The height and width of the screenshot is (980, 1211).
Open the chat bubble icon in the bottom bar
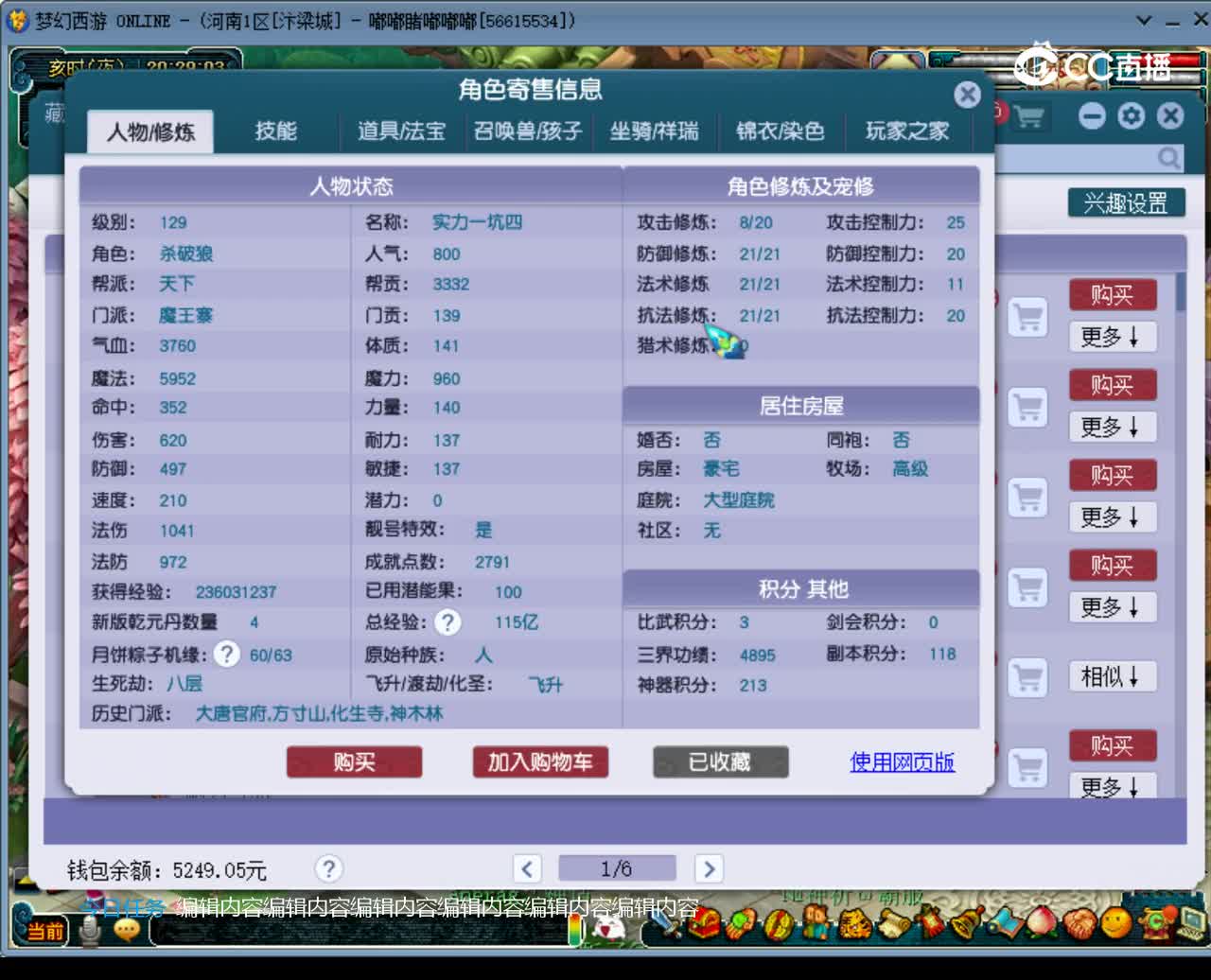(127, 931)
